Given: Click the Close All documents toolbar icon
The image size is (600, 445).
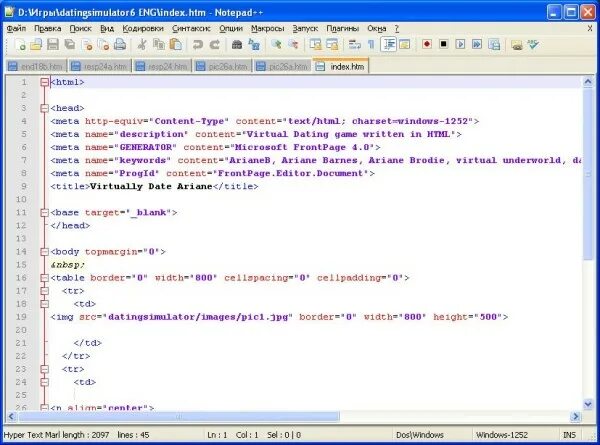Looking at the screenshot, I should pos(103,45).
